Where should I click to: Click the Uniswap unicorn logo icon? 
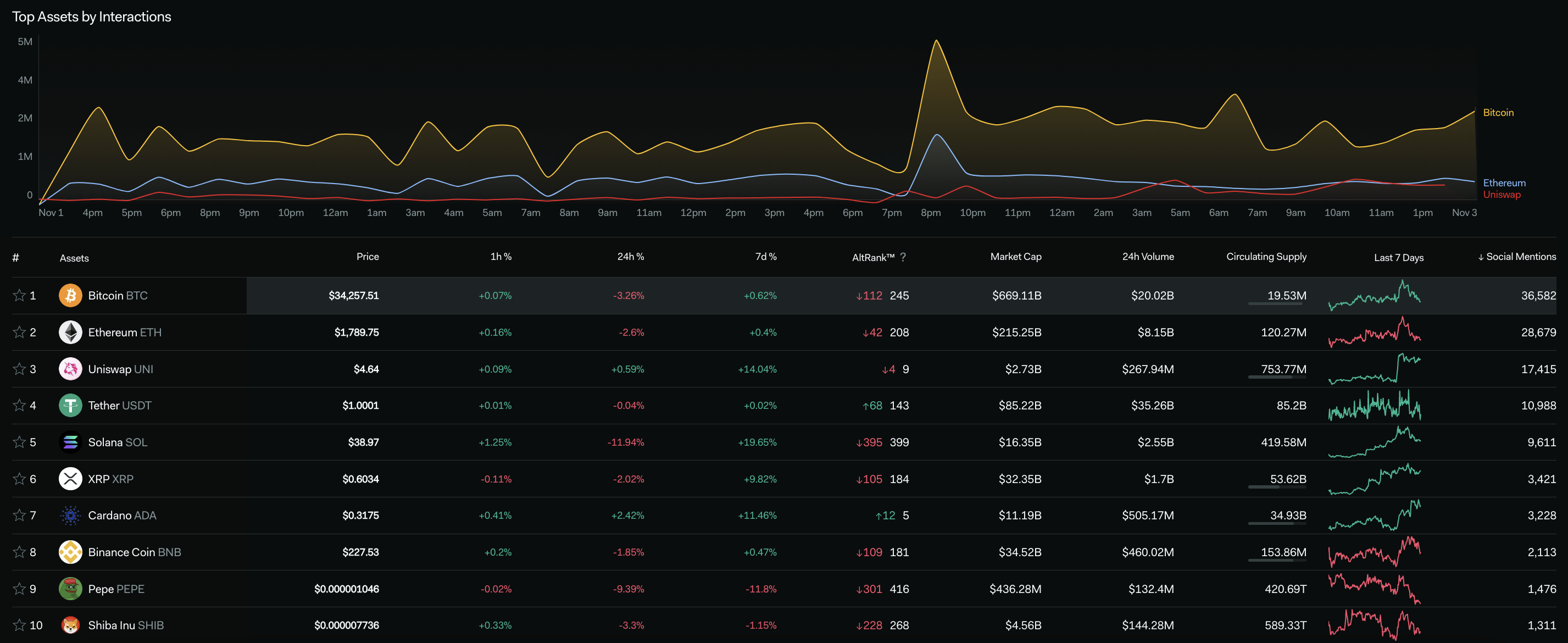click(71, 369)
